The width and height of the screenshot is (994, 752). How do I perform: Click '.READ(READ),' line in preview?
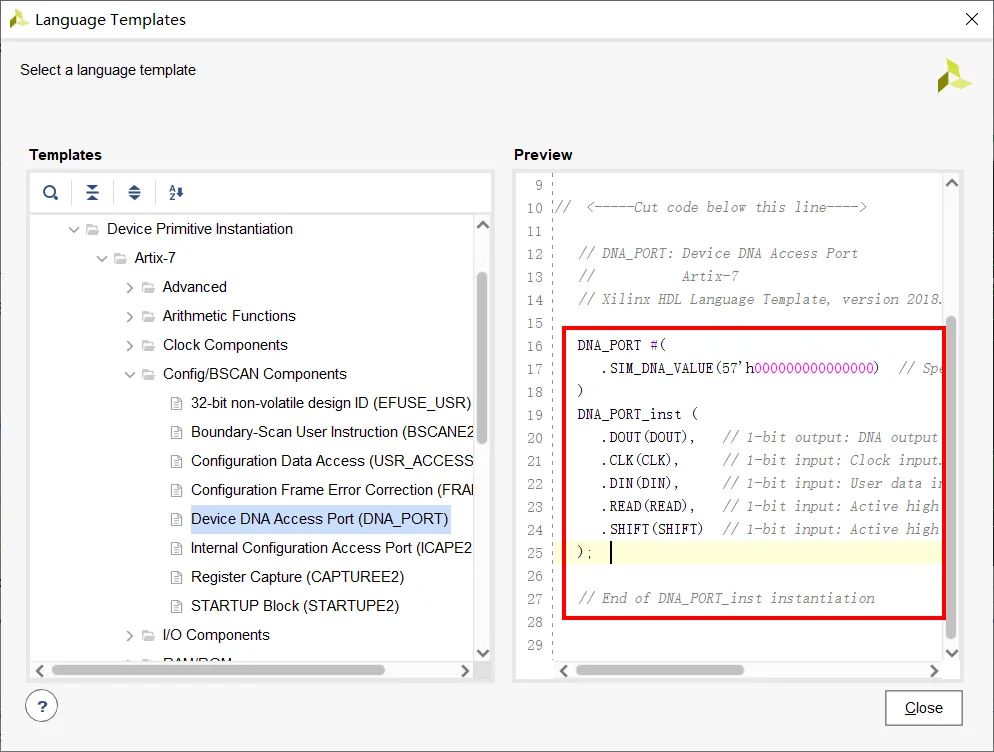click(x=647, y=506)
